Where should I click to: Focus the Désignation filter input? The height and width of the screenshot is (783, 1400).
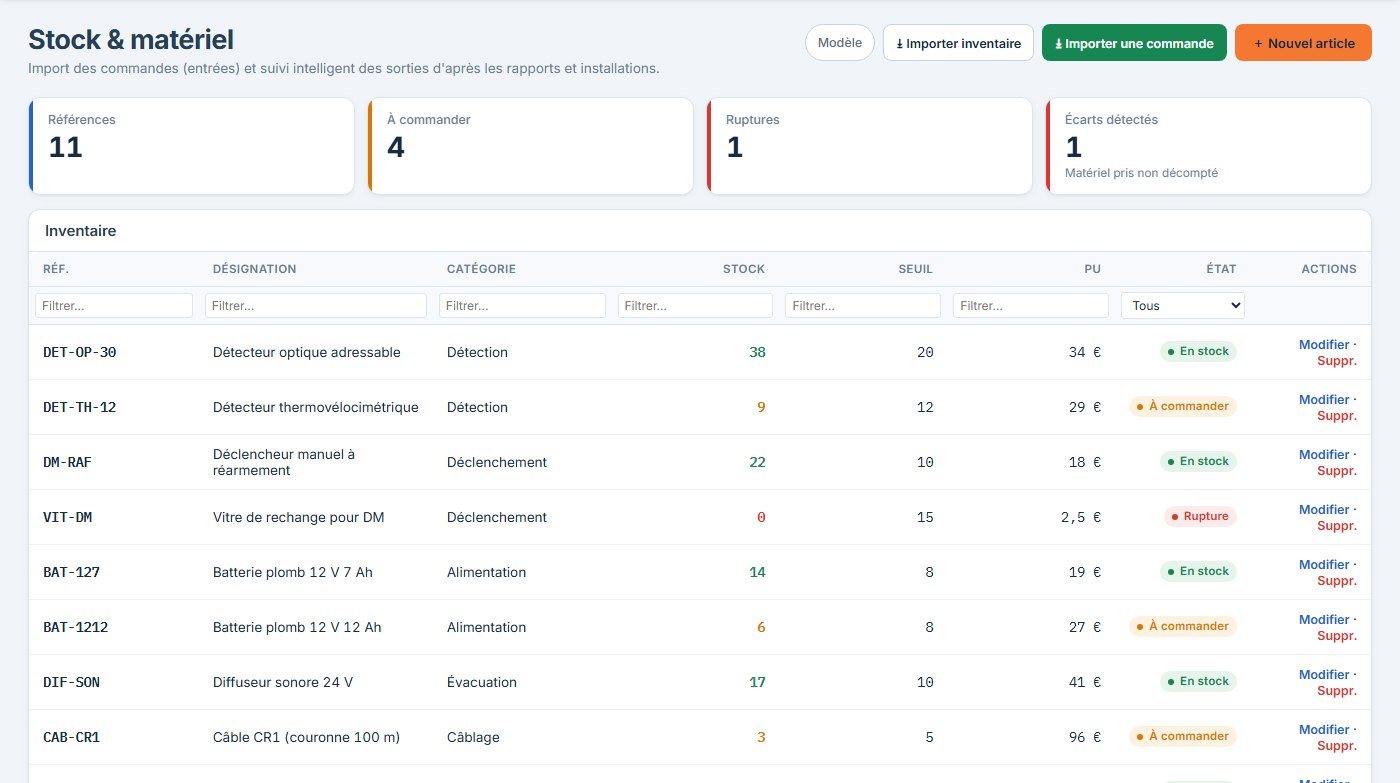point(316,306)
